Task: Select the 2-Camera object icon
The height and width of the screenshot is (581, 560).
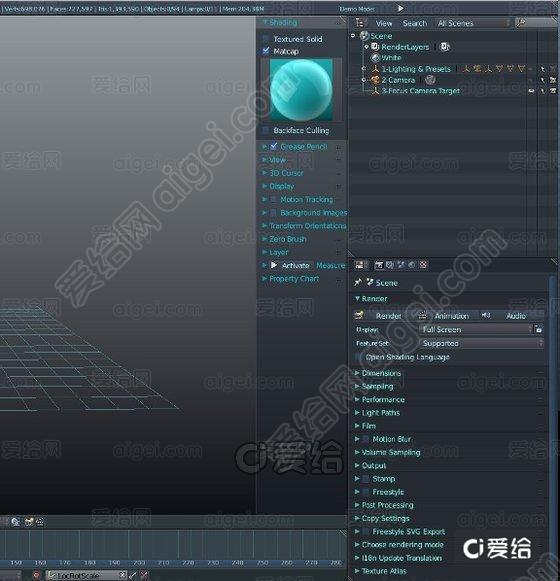Action: (375, 80)
